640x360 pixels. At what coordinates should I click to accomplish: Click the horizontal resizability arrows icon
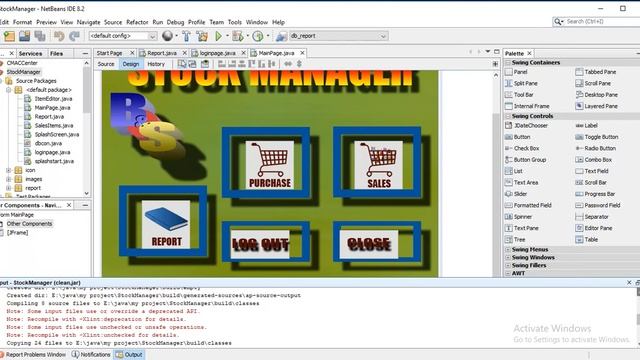click(288, 64)
